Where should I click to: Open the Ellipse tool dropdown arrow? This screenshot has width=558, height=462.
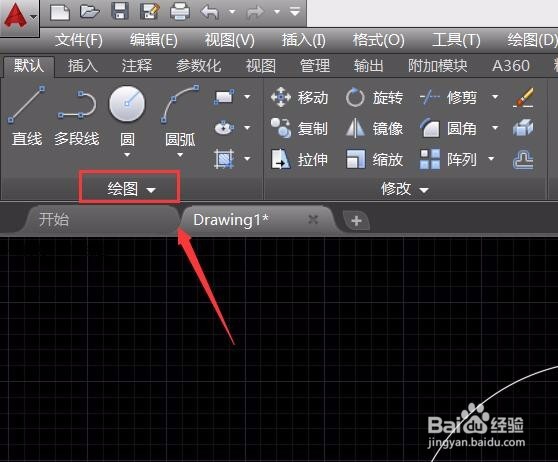pos(247,127)
